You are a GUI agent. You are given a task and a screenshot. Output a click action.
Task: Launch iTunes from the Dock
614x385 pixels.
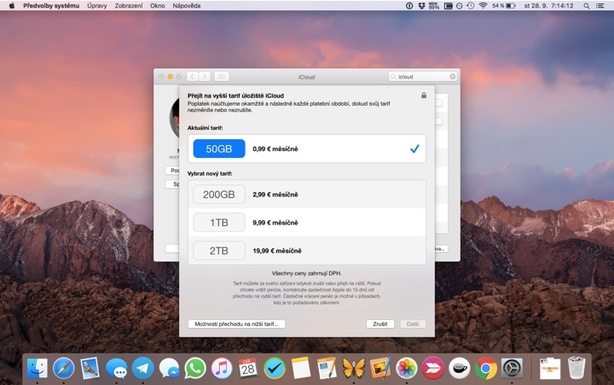[222, 368]
